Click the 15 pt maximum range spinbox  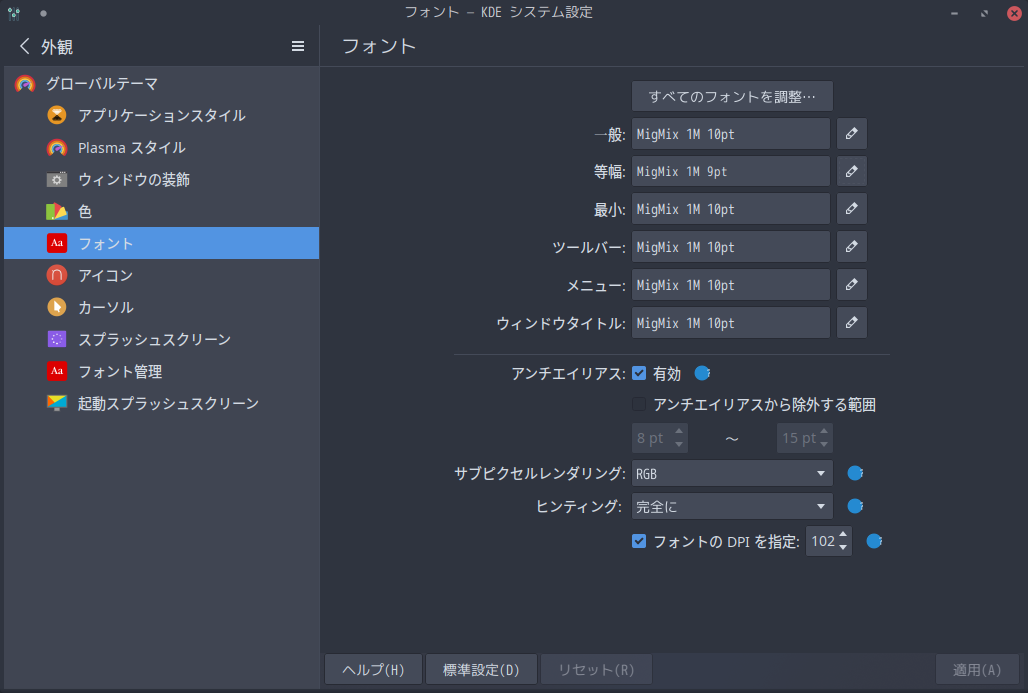tap(804, 438)
